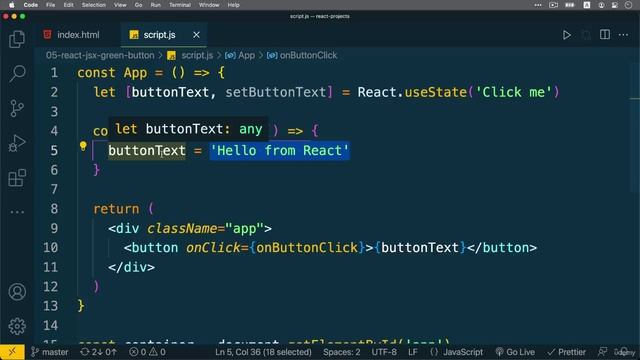
Task: Click the lightbulb quick fix icon
Action: tap(83, 146)
